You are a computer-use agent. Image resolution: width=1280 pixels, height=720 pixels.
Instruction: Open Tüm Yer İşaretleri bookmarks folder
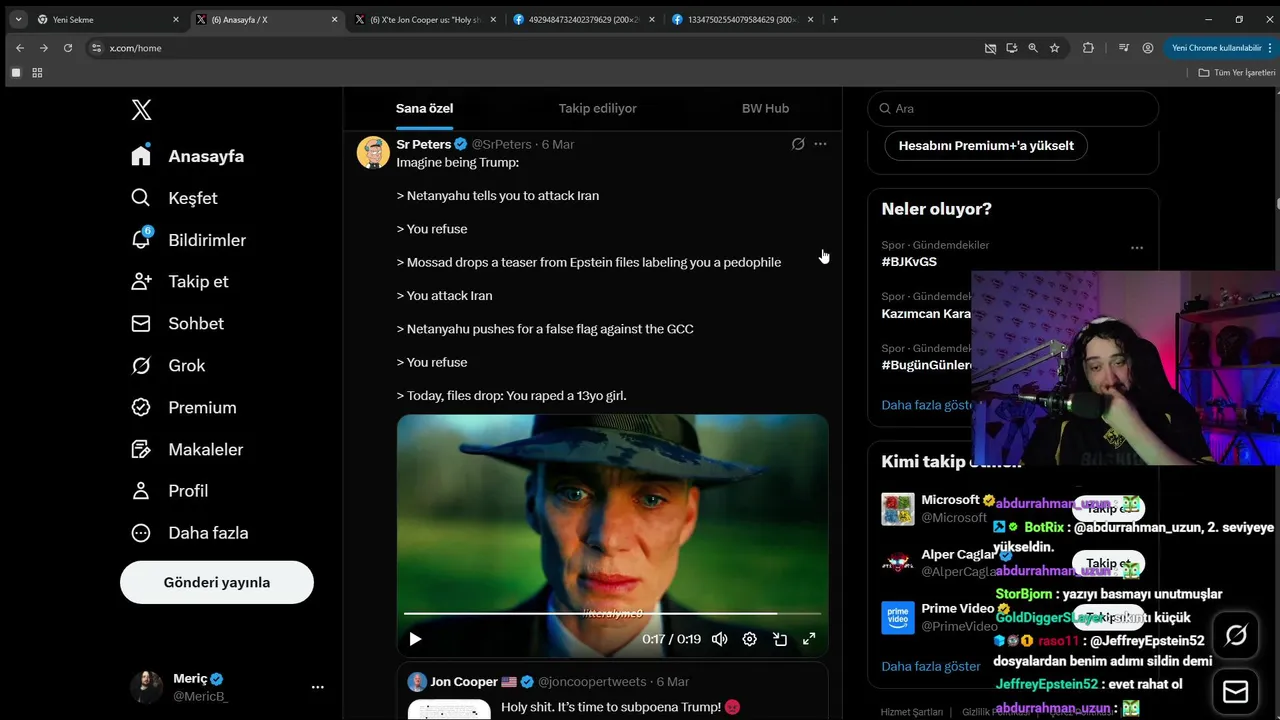tap(1237, 72)
